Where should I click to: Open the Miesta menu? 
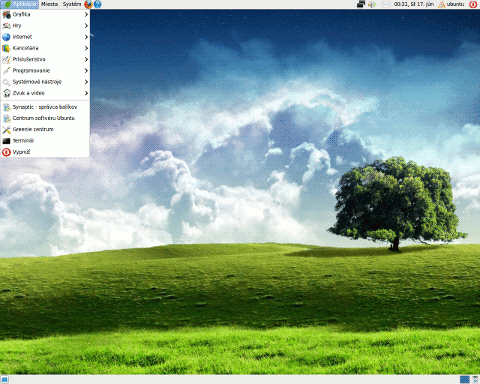(x=49, y=4)
